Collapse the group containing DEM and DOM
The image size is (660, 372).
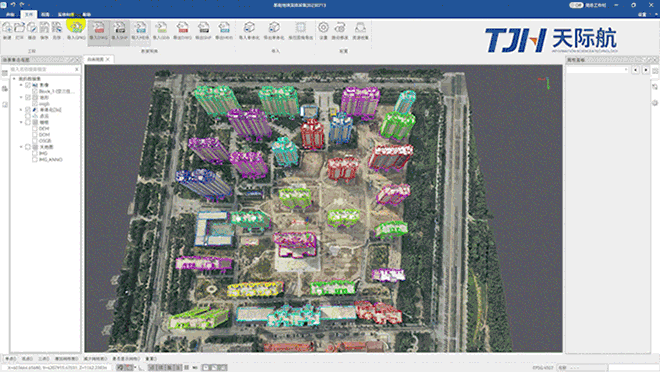click(x=21, y=122)
